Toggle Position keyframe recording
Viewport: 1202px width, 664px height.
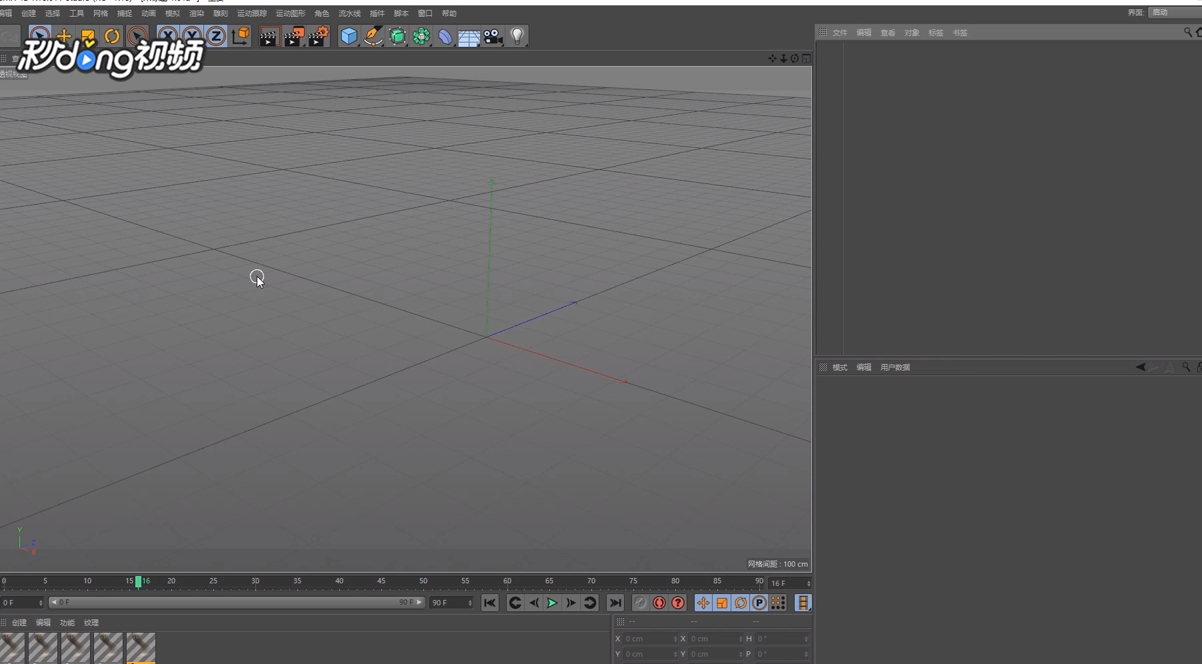(703, 603)
